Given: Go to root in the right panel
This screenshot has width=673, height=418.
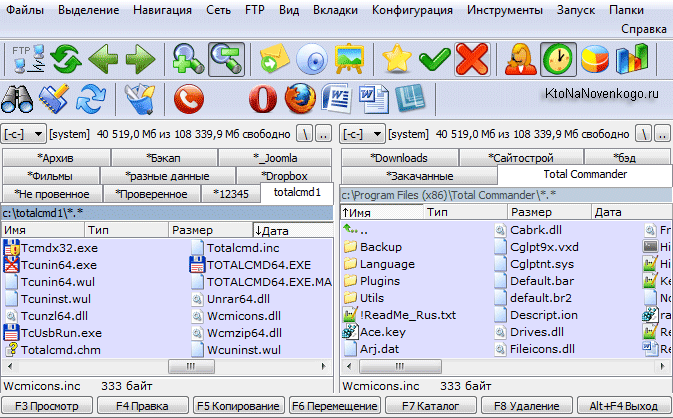Looking at the screenshot, I should 644,134.
